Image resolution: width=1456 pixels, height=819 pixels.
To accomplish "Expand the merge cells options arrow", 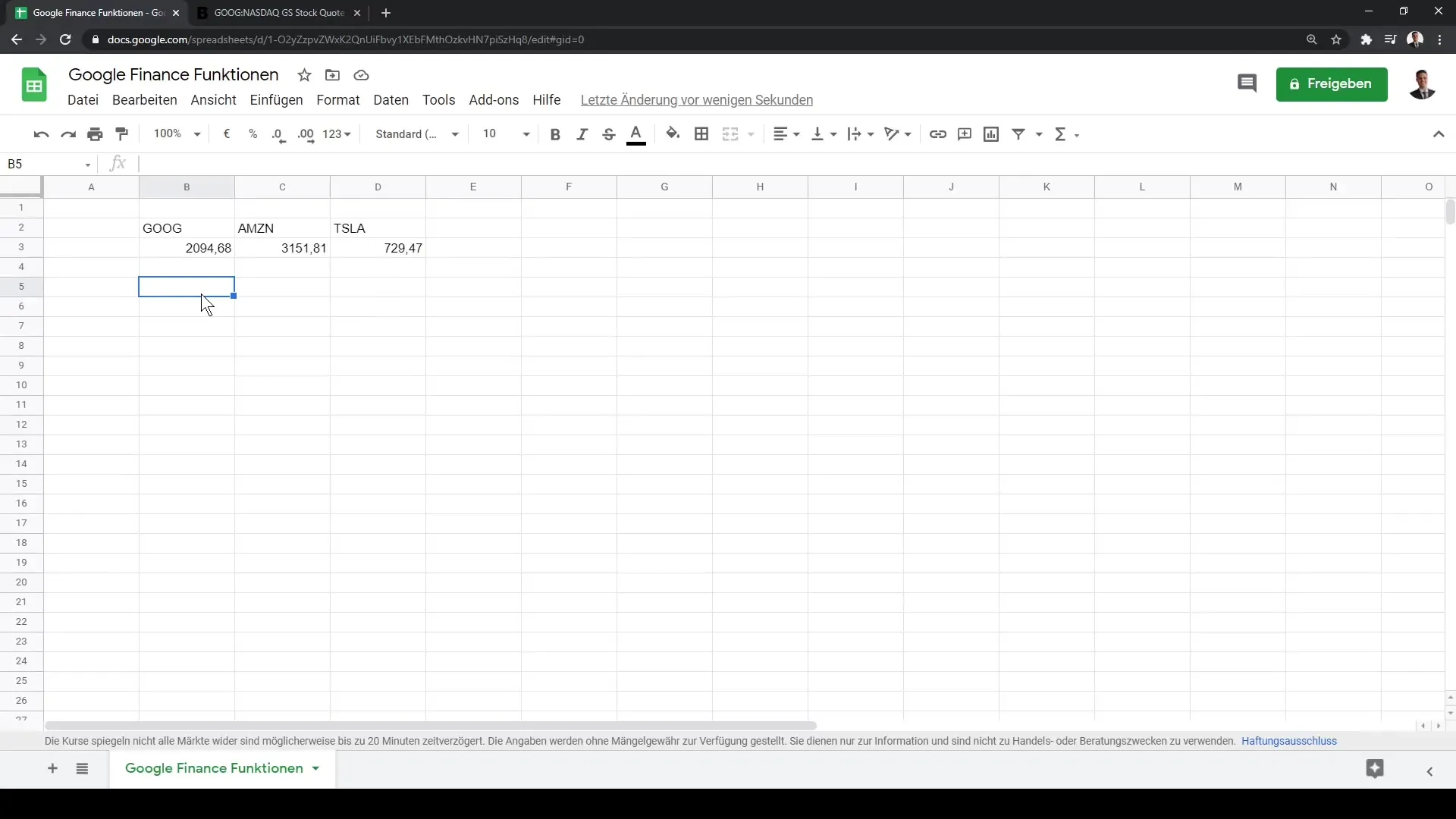I will [x=751, y=134].
